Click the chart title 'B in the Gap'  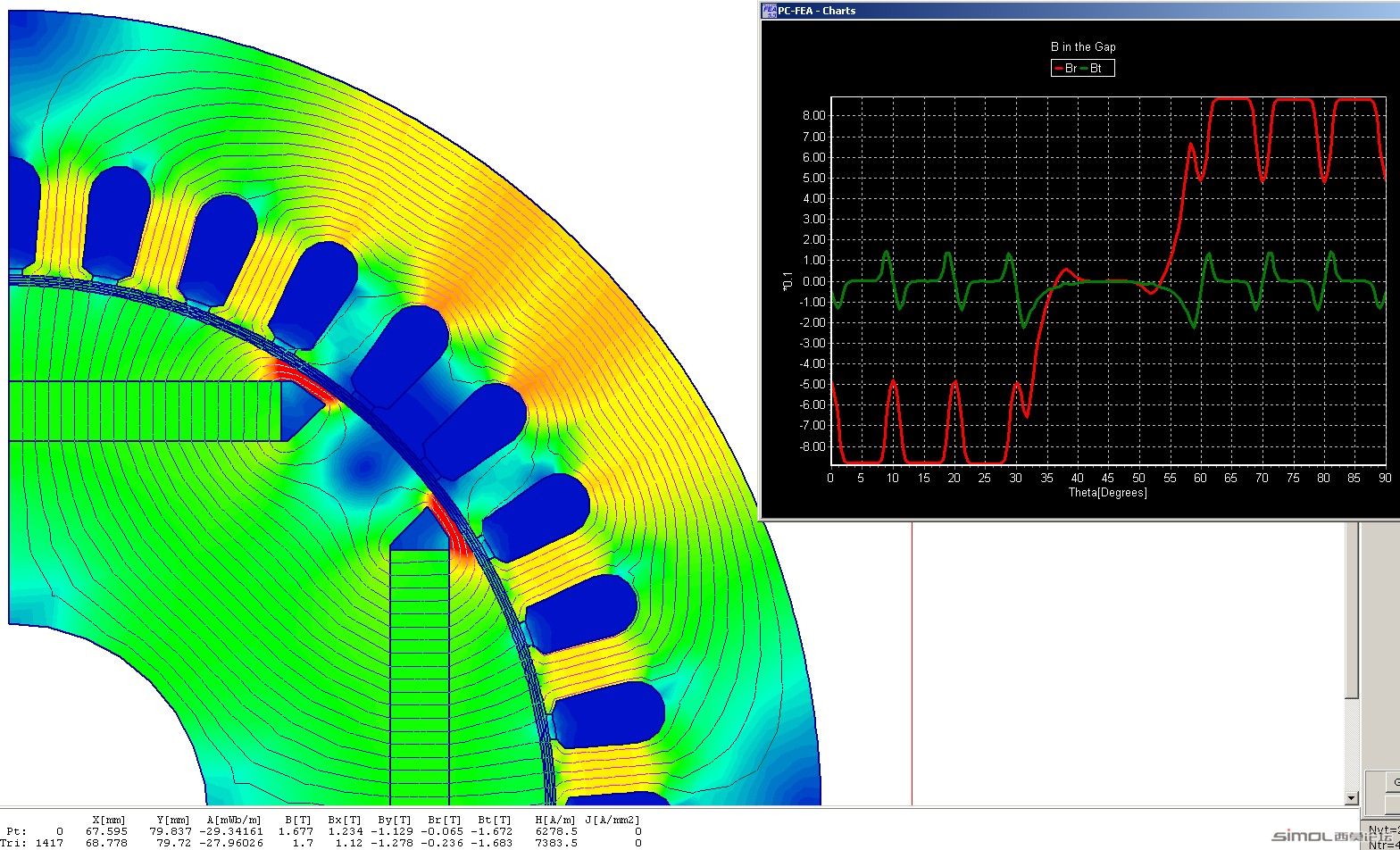(x=1083, y=47)
